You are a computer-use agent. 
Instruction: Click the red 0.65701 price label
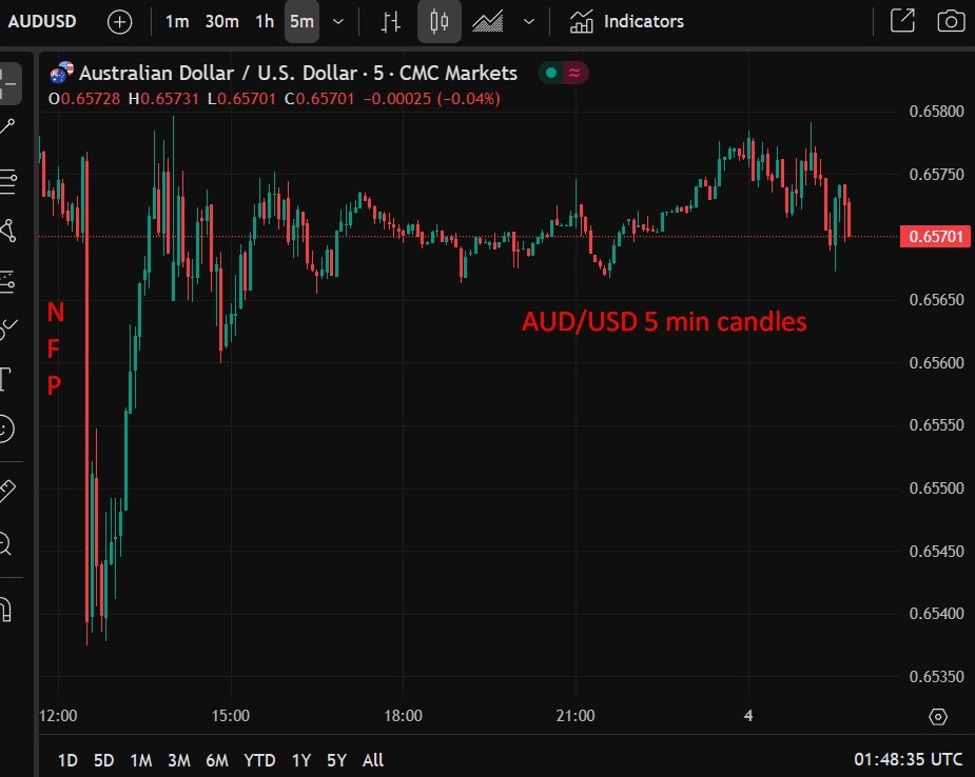point(933,236)
